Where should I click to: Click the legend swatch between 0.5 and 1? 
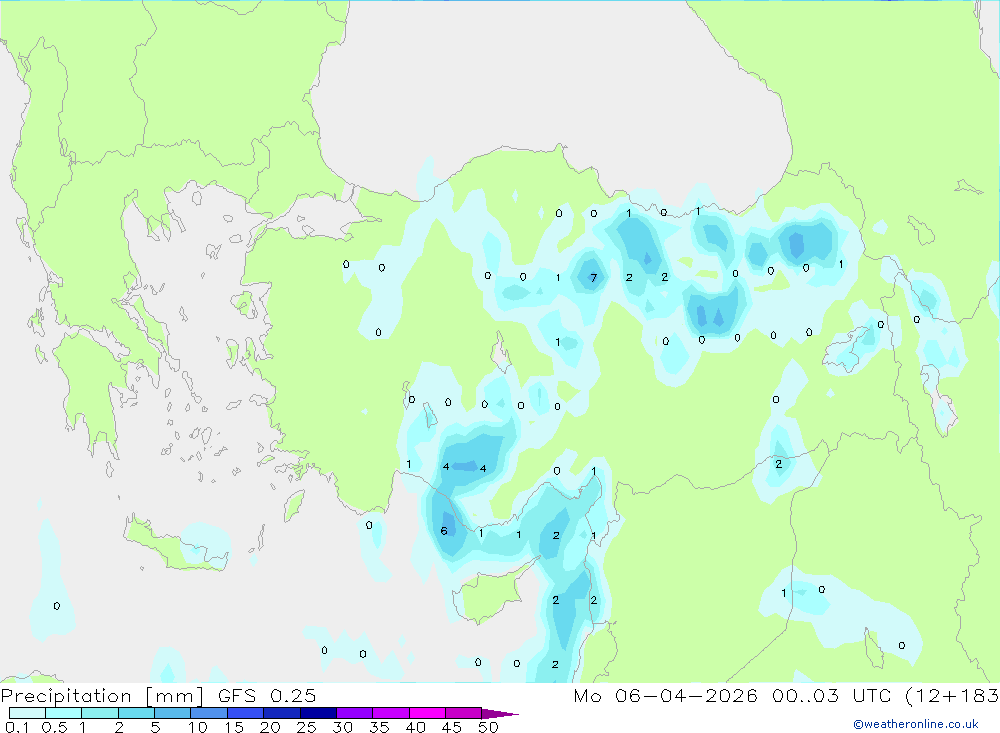[x=64, y=713]
